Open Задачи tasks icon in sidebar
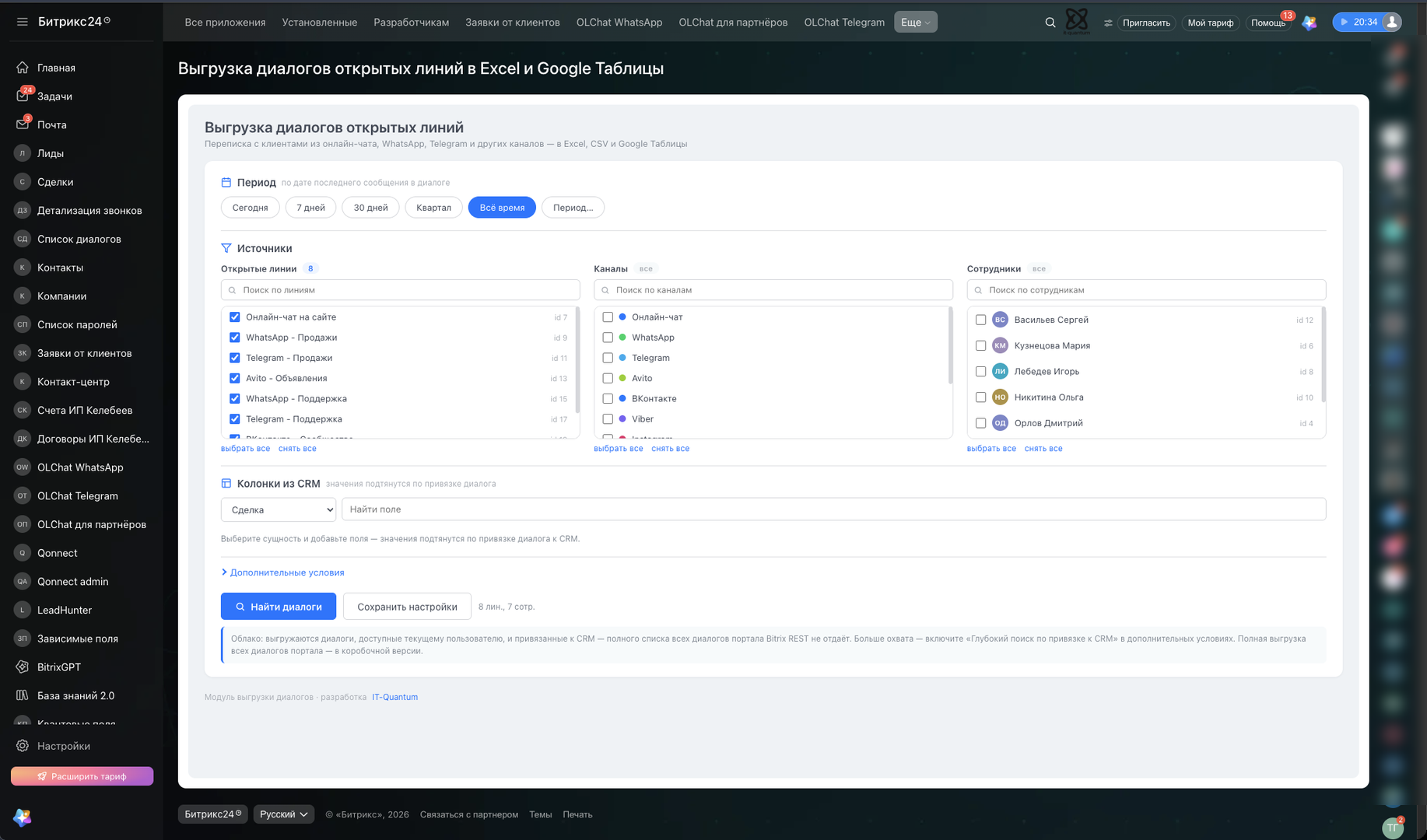This screenshot has width=1427, height=840. (x=23, y=96)
